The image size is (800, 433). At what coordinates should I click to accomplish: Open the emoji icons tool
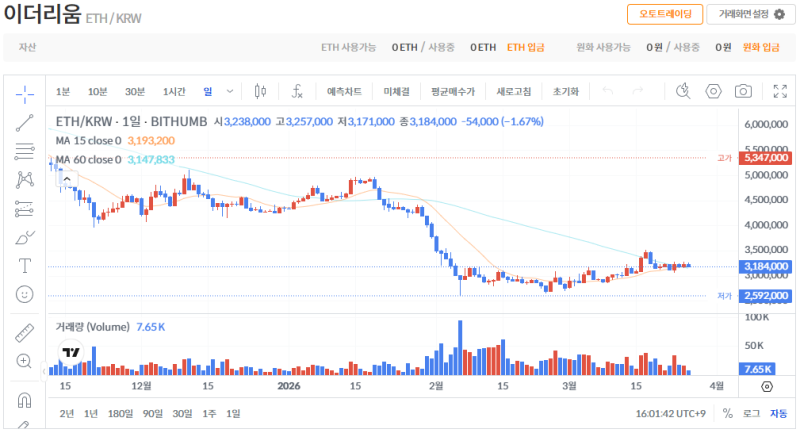coord(24,294)
